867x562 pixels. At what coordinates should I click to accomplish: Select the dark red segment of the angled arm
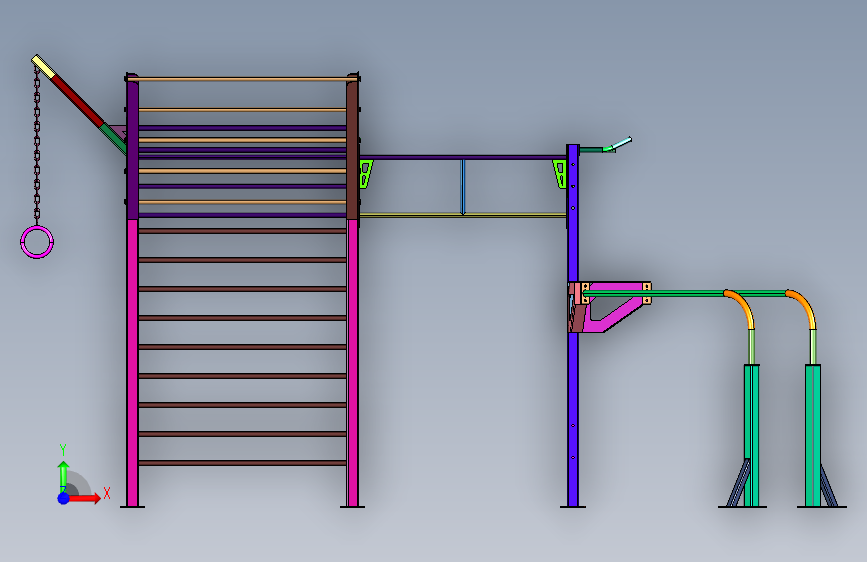(x=78, y=101)
